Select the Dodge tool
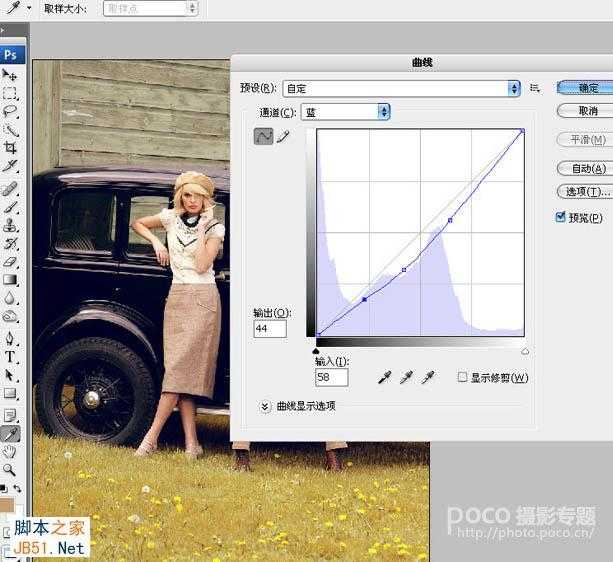The width and height of the screenshot is (613, 562). point(9,316)
